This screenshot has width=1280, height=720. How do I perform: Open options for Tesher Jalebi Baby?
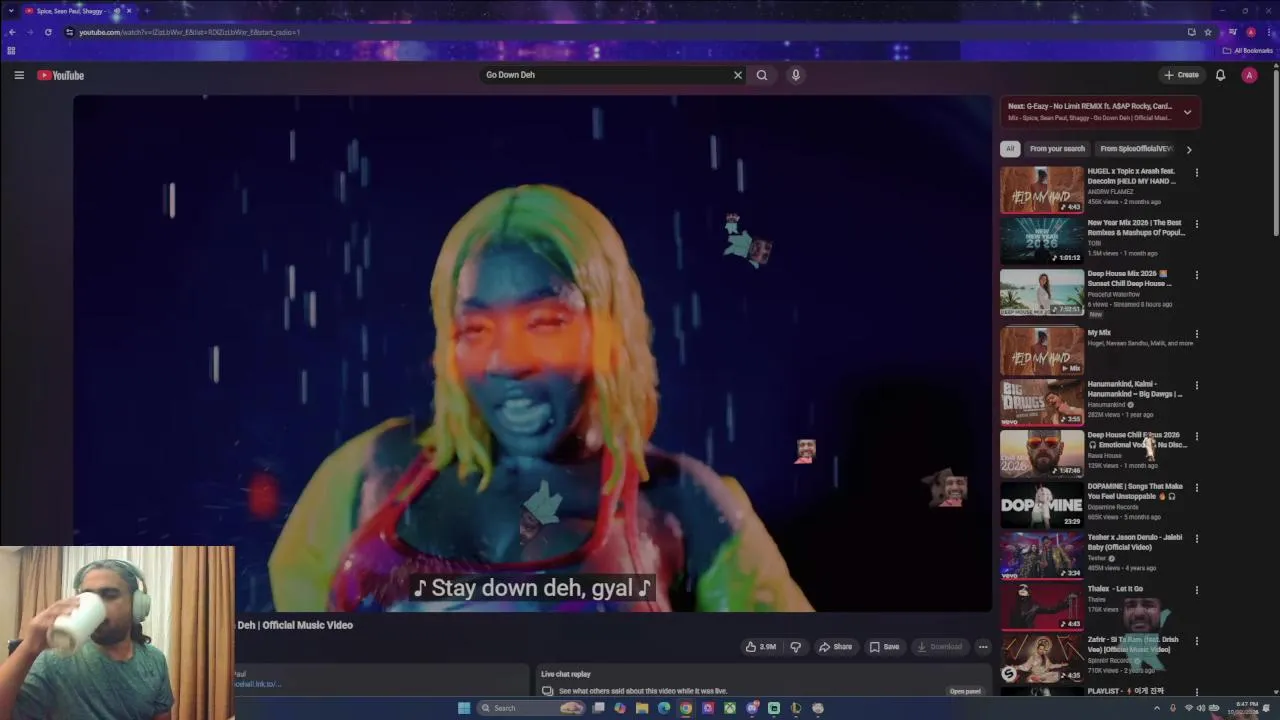pos(1196,539)
